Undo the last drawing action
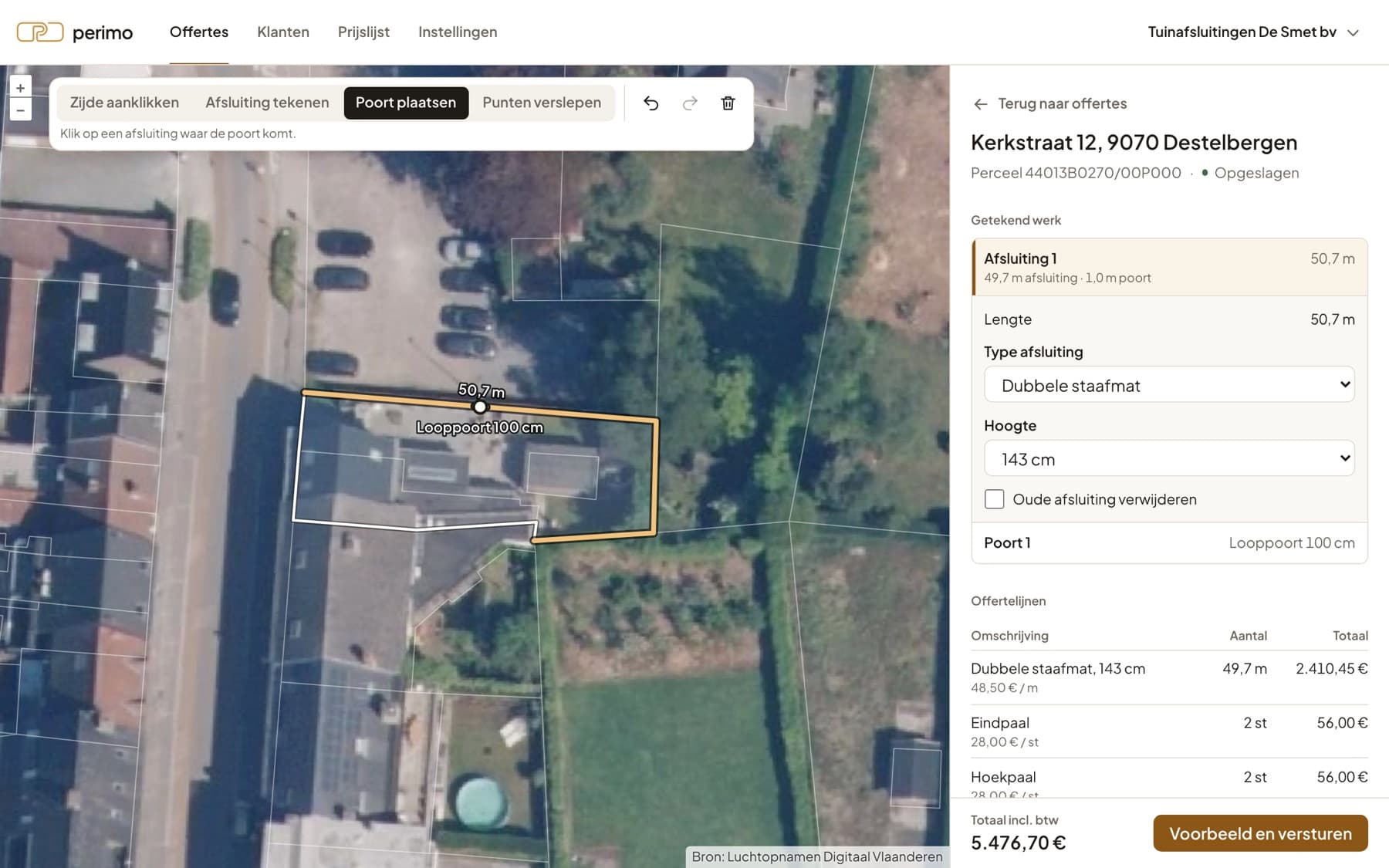The width and height of the screenshot is (1389, 868). (651, 103)
